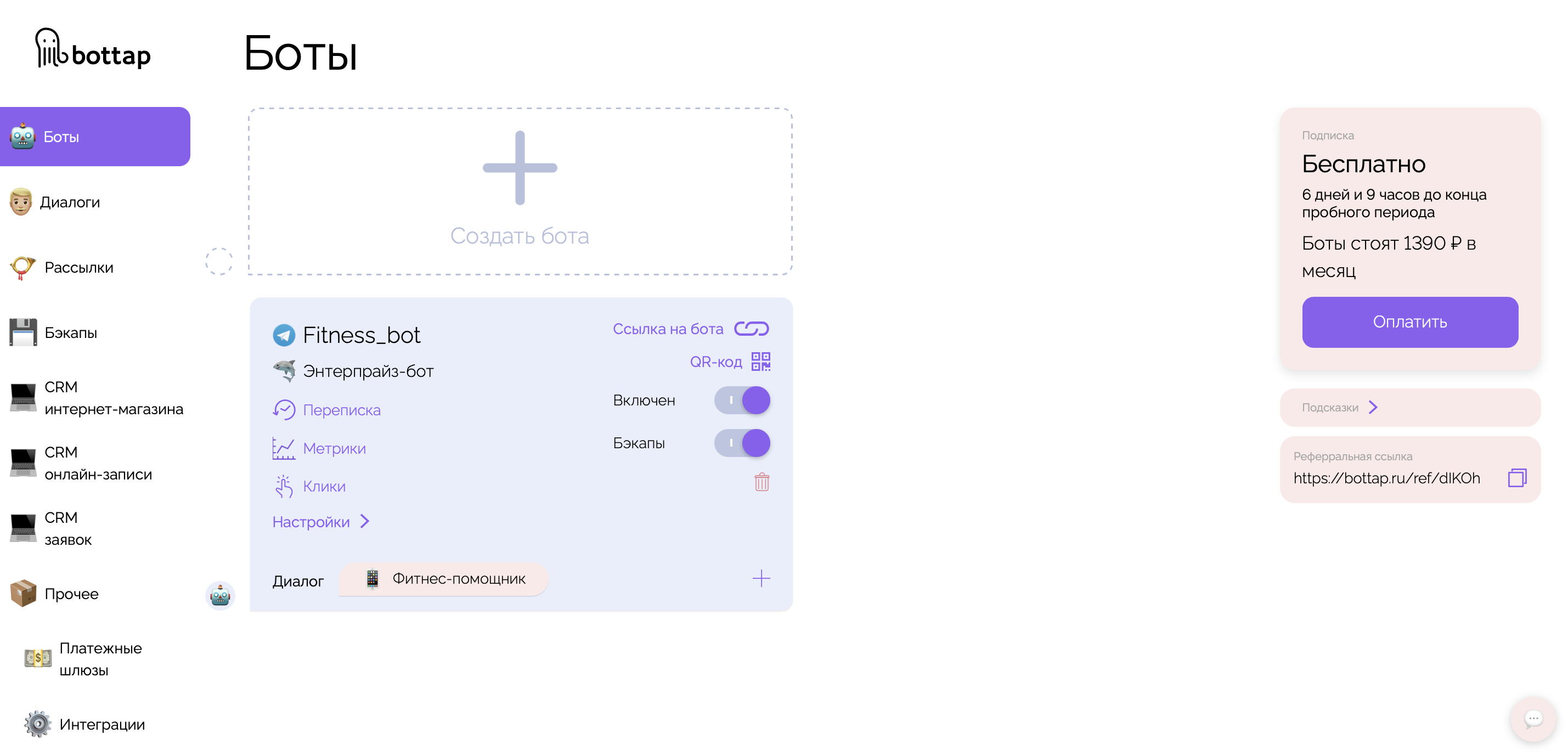The height and width of the screenshot is (756, 1568).
Task: Click the bot link chain icon
Action: pyautogui.click(x=751, y=329)
